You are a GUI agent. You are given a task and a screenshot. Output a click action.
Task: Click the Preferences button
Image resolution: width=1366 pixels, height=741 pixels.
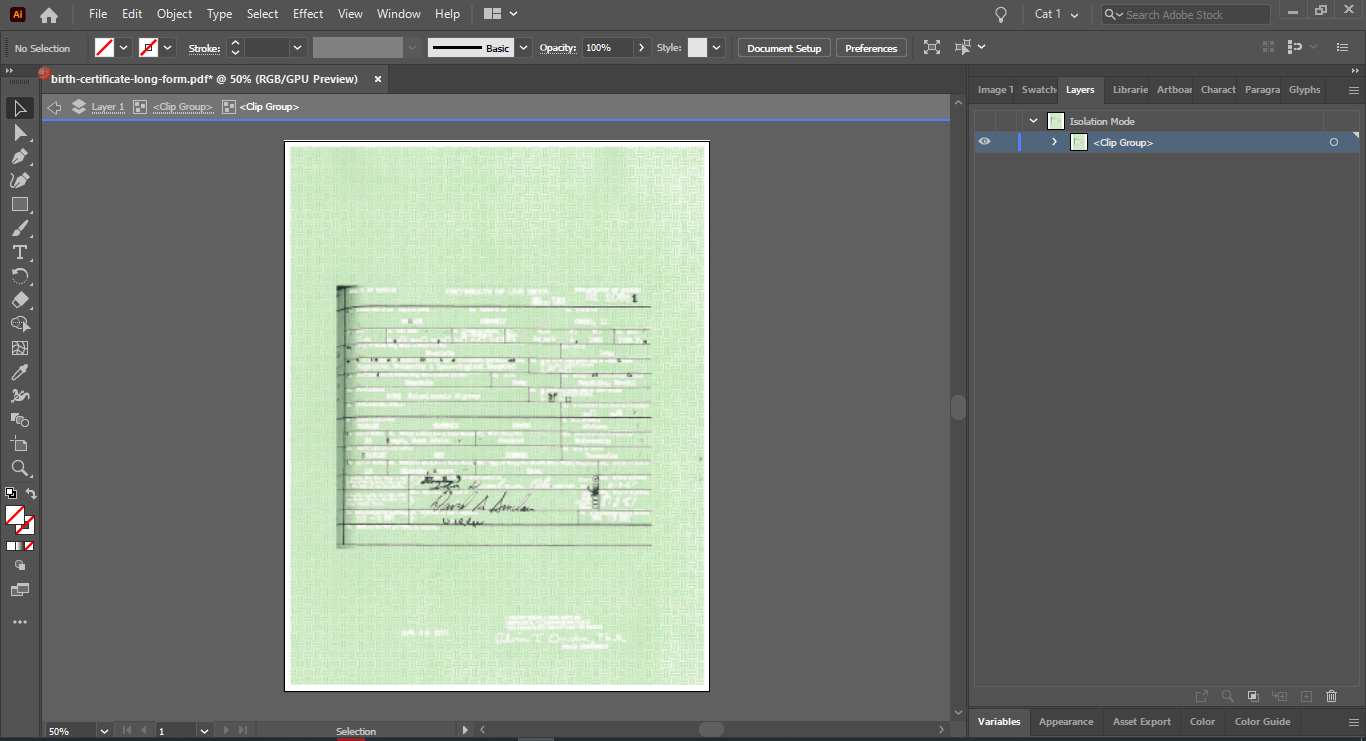pos(871,48)
